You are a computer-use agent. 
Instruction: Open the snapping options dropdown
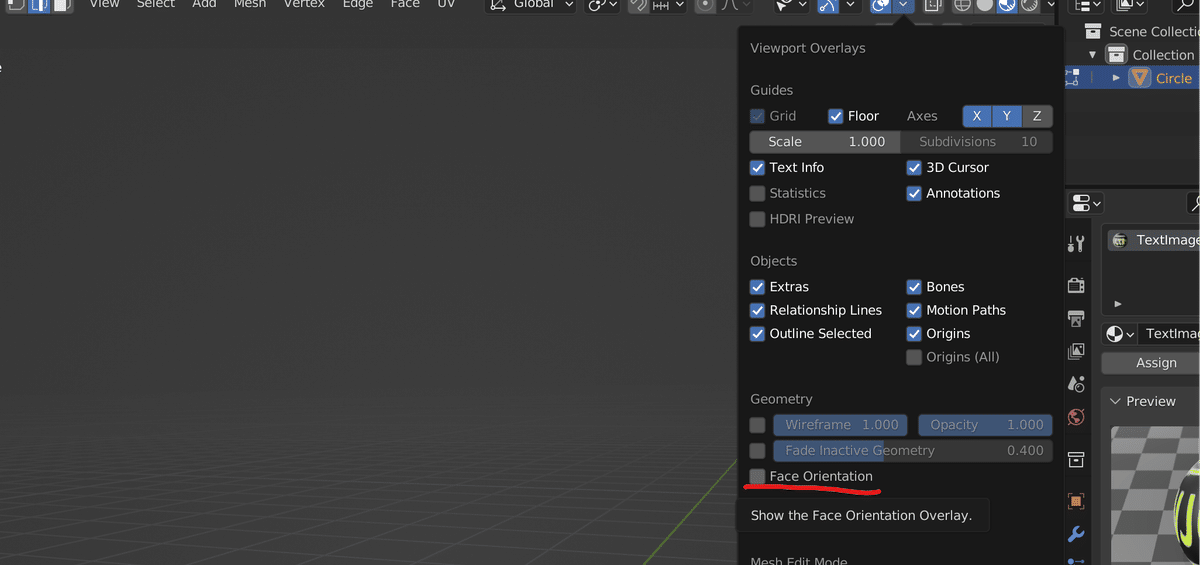668,5
